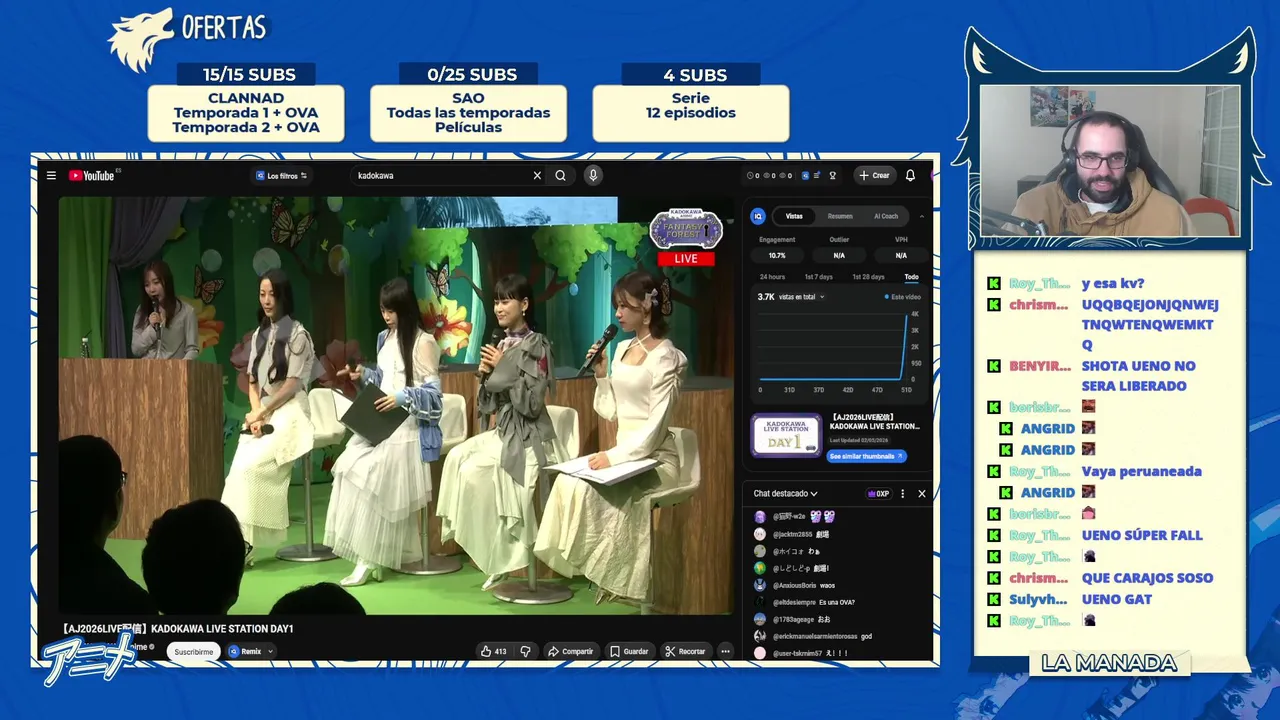This screenshot has height=720, width=1280.
Task: Click overlay chat message UENO SÚPER FALL
Action: coord(1141,535)
